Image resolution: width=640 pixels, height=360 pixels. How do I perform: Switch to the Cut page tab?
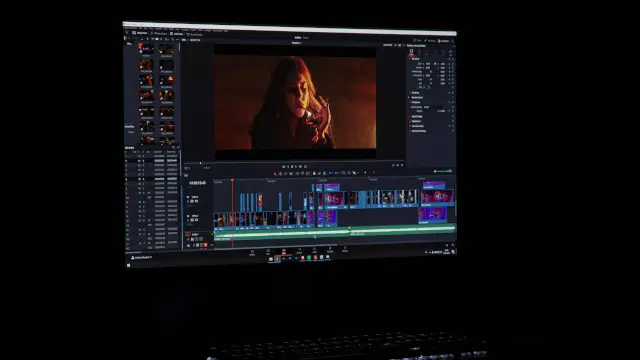tap(268, 251)
